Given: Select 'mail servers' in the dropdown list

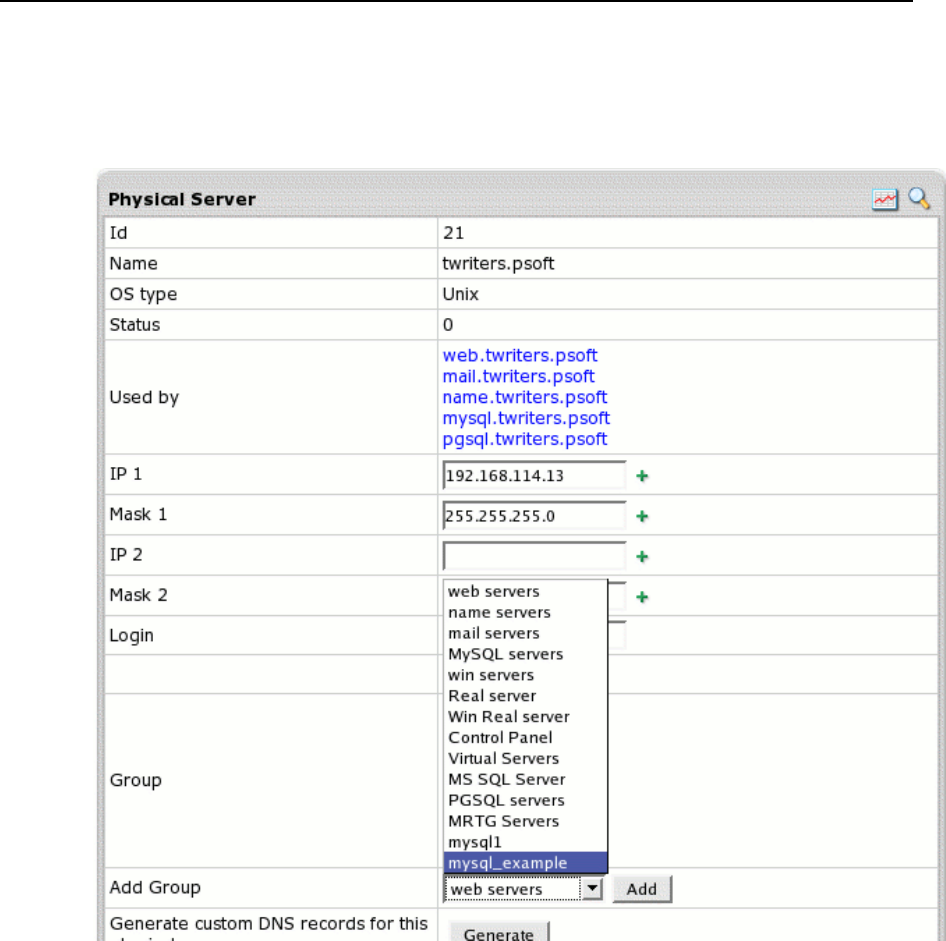Looking at the screenshot, I should pyautogui.click(x=525, y=633).
